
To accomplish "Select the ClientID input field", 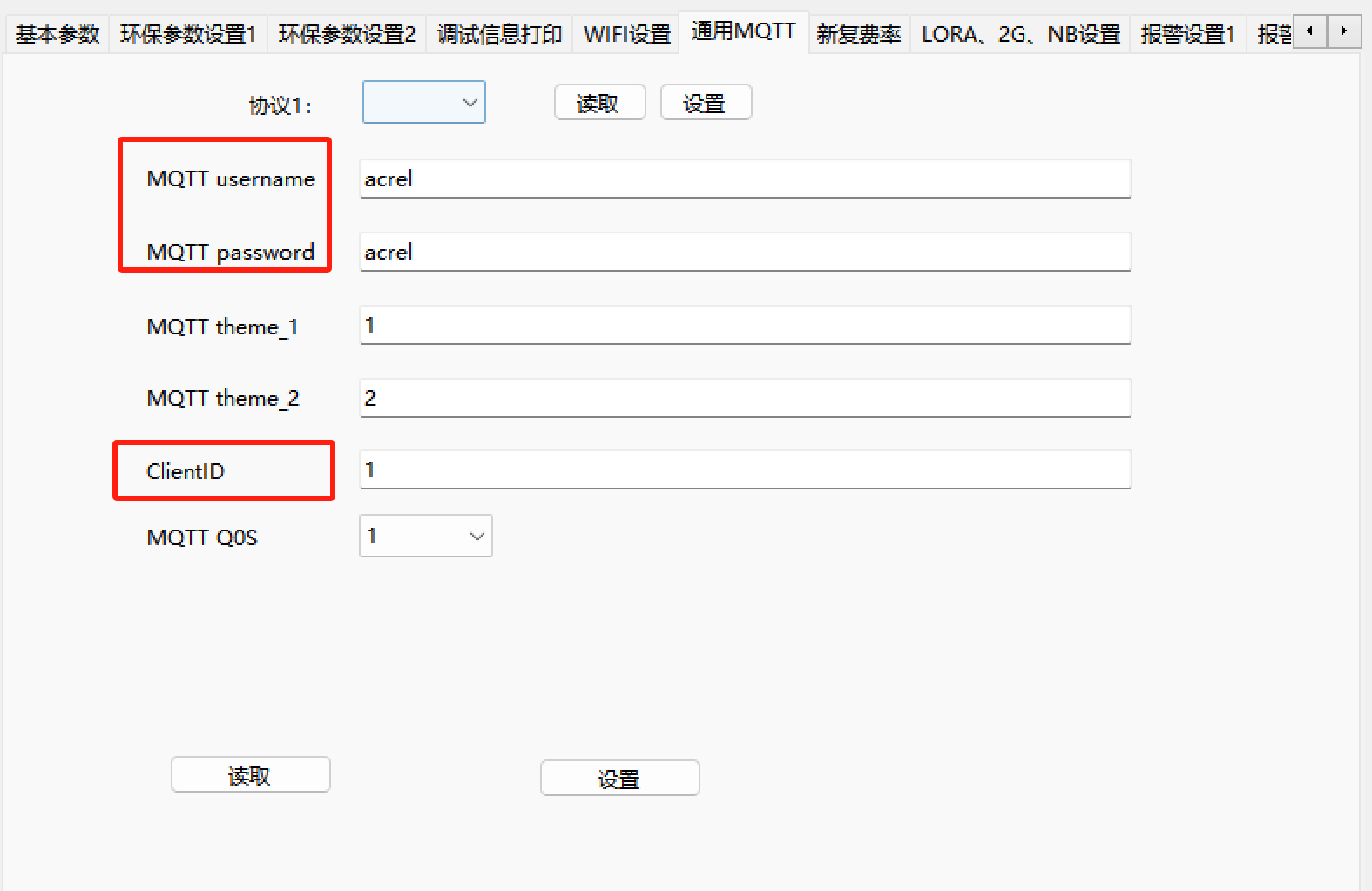I will click(x=745, y=469).
